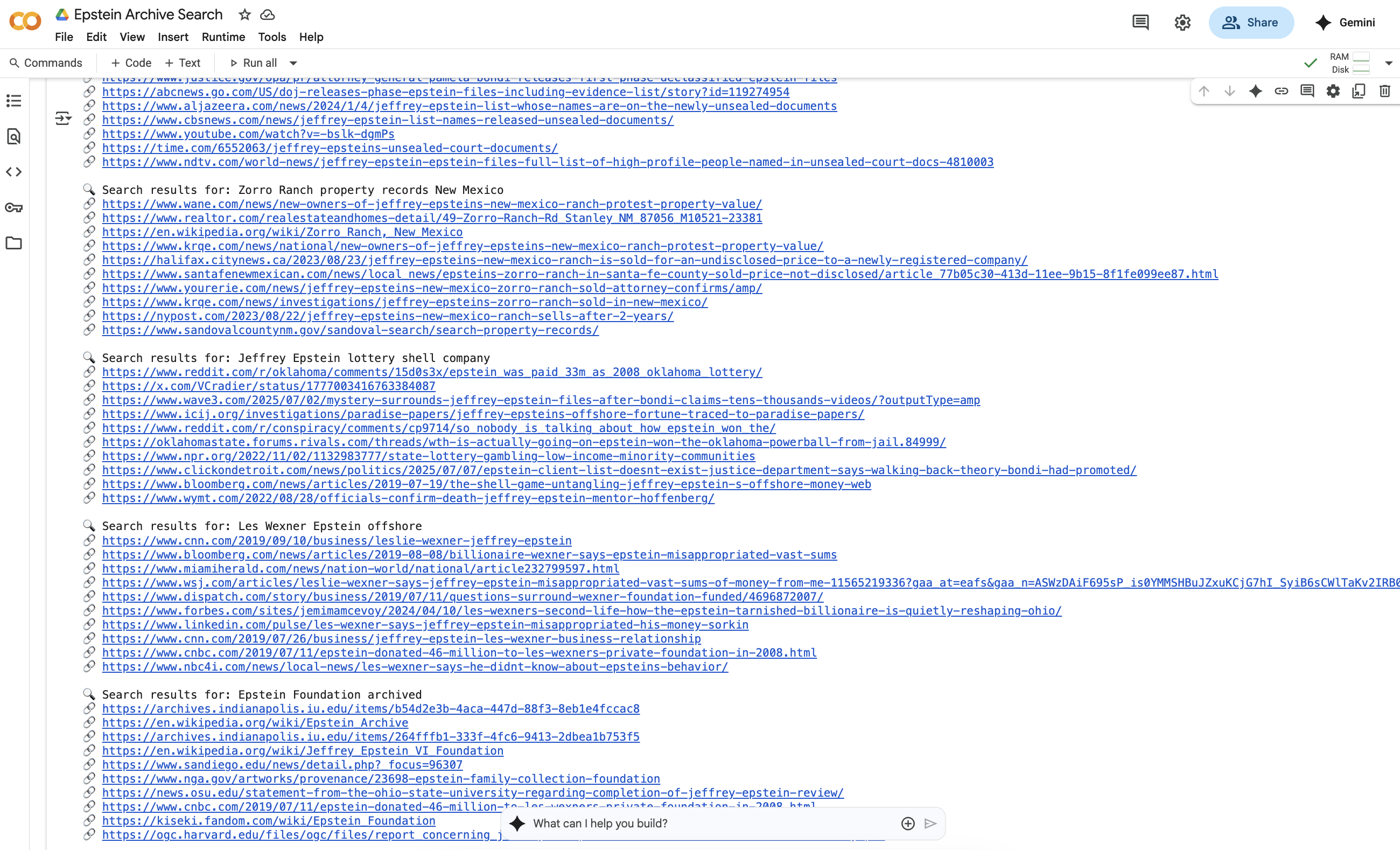Open cell editor settings gear

[1333, 91]
